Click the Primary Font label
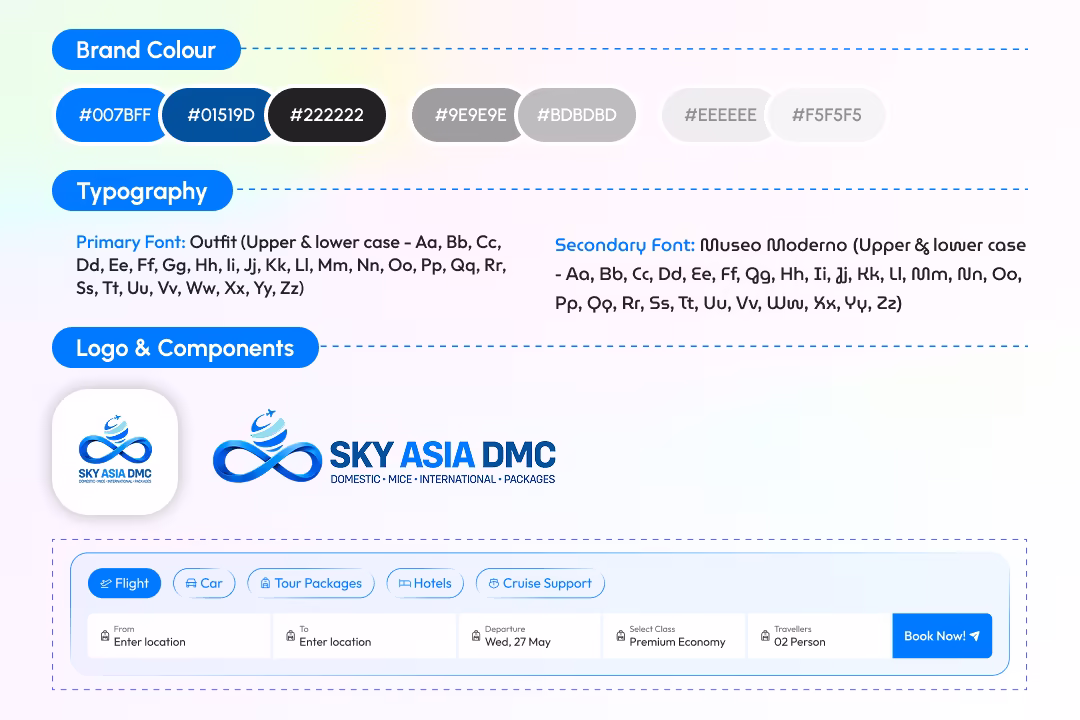Screen dimensions: 1080x720 [x=130, y=242]
